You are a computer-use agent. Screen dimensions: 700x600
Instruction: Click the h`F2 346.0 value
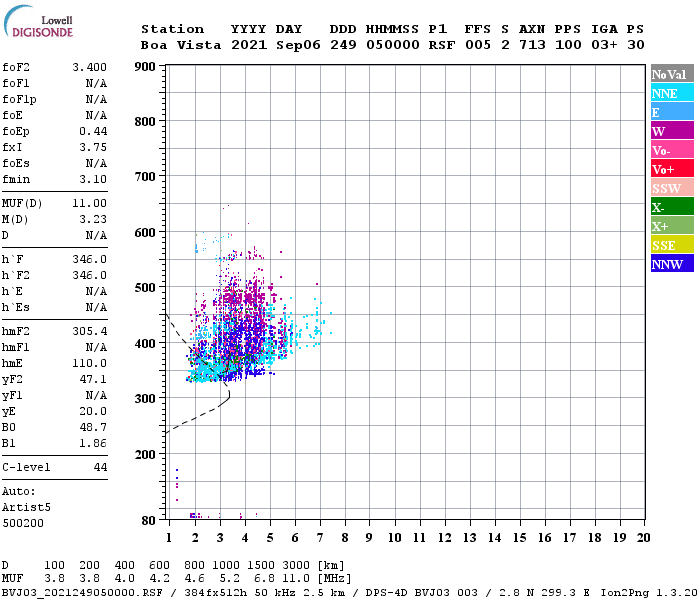(89, 275)
